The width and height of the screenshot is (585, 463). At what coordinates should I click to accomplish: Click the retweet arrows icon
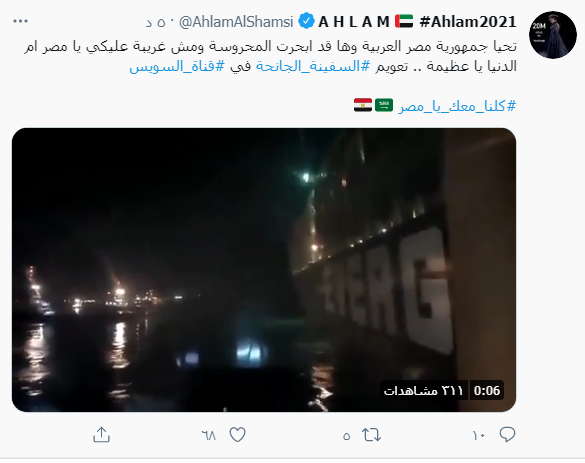click(x=371, y=435)
